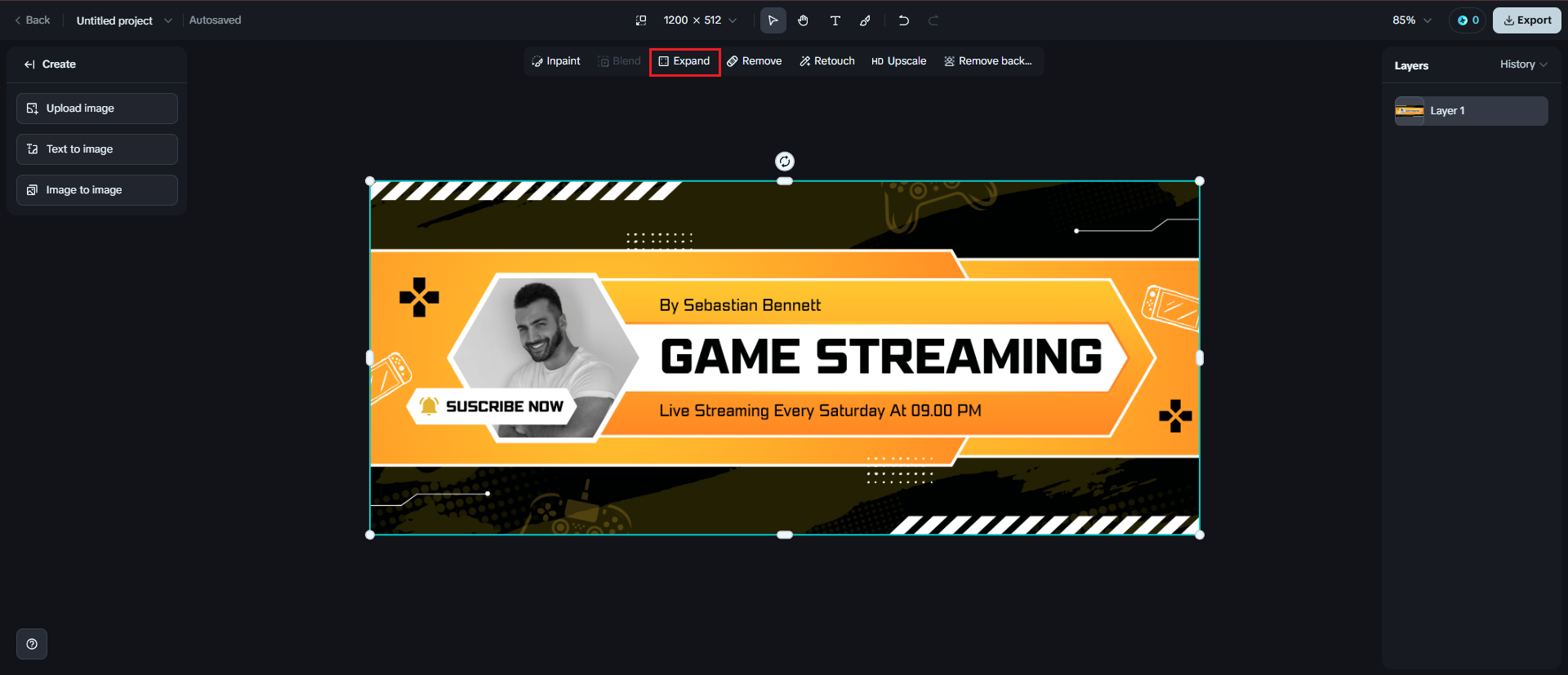Click Text to image button
Screen dimensions: 1568x675
97,149
